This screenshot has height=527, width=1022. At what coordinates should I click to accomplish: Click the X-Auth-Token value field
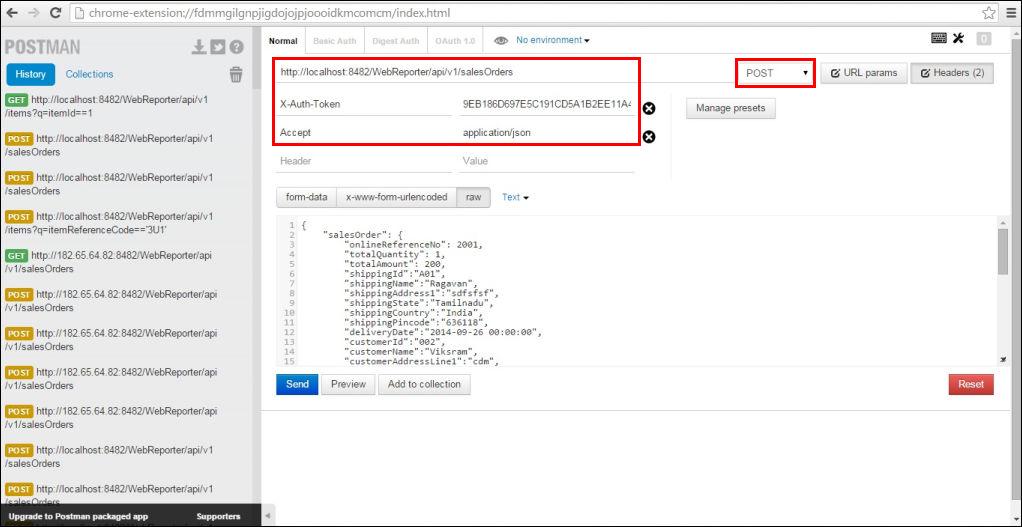pos(547,104)
